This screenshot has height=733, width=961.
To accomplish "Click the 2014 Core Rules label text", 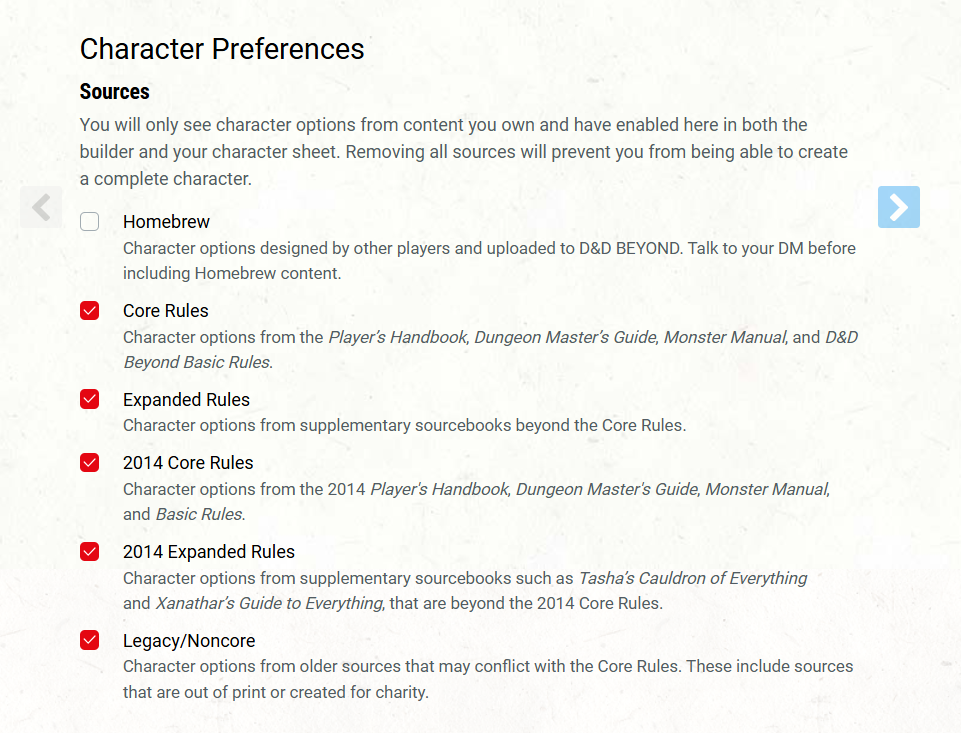I will click(188, 463).
